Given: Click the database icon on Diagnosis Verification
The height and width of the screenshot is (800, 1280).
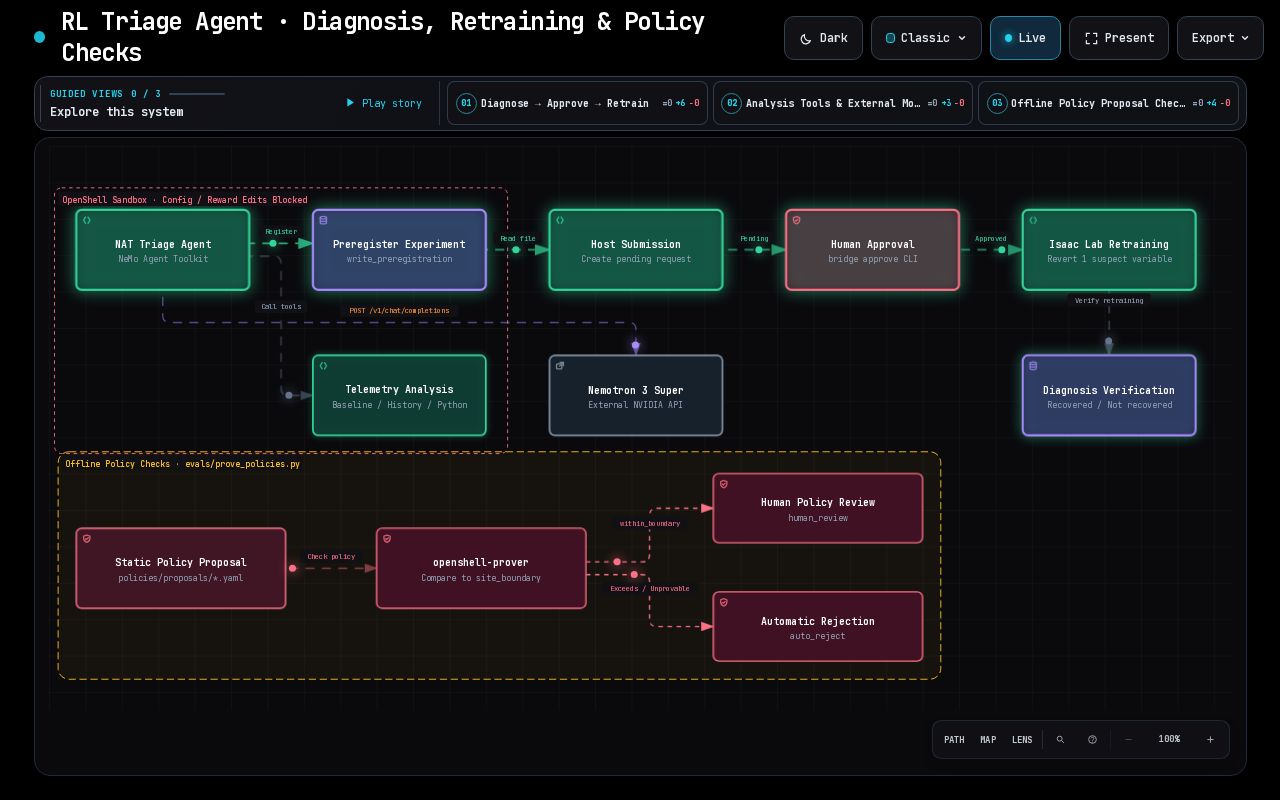Looking at the screenshot, I should pos(1033,366).
